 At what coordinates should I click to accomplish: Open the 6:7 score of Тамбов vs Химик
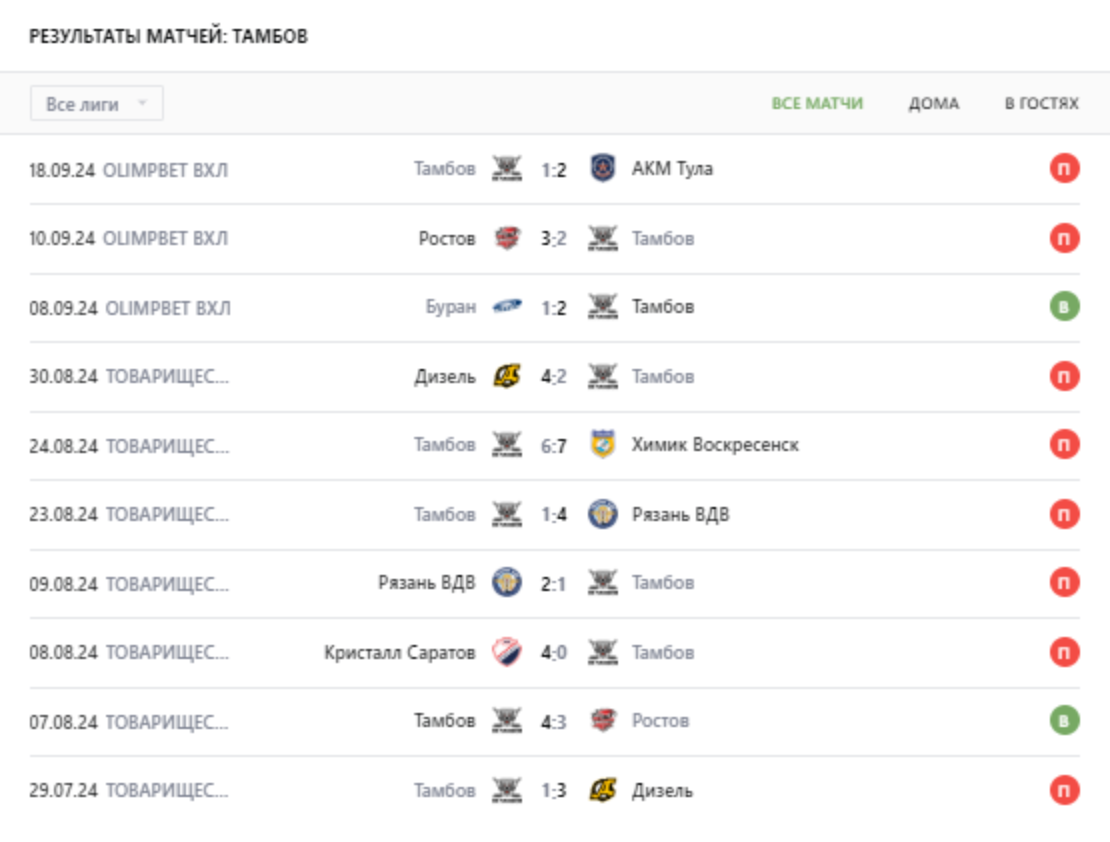pos(554,446)
